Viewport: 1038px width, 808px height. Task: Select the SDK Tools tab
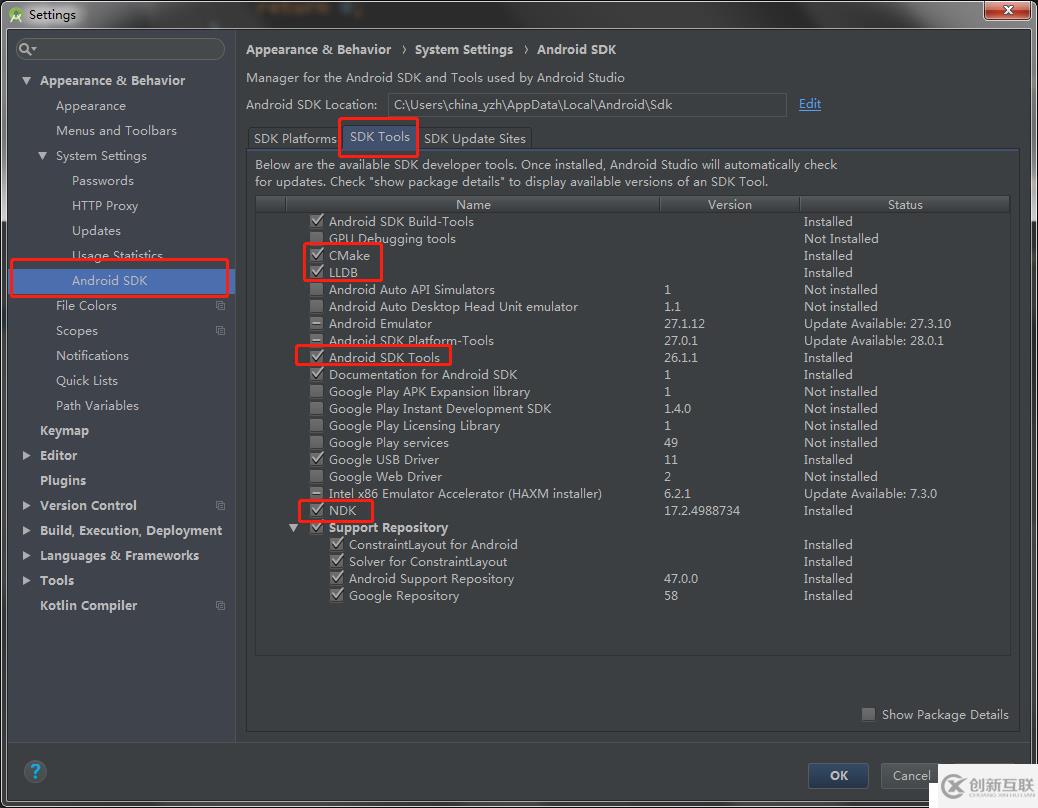379,137
